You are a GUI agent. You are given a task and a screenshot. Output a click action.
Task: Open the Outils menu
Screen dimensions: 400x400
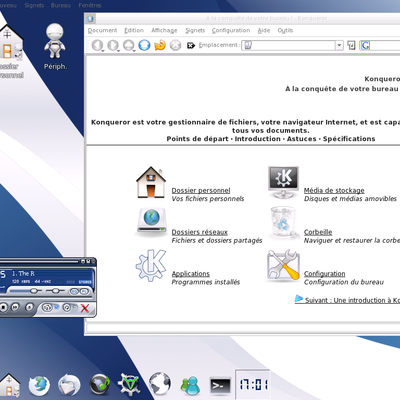285,30
